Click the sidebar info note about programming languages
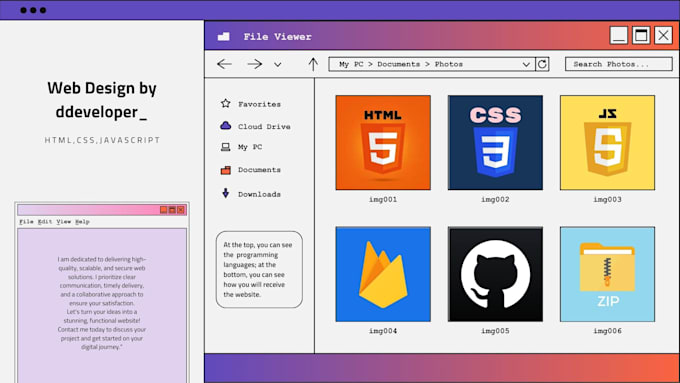This screenshot has height=383, width=680. pos(259,269)
